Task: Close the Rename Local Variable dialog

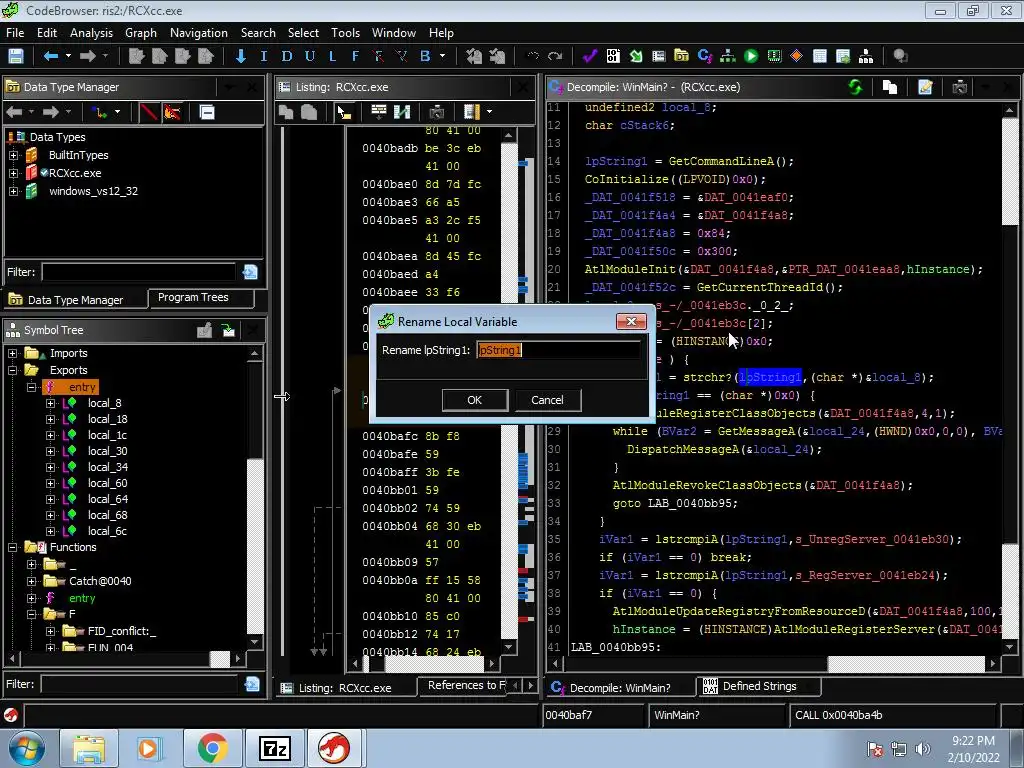Action: [x=632, y=321]
